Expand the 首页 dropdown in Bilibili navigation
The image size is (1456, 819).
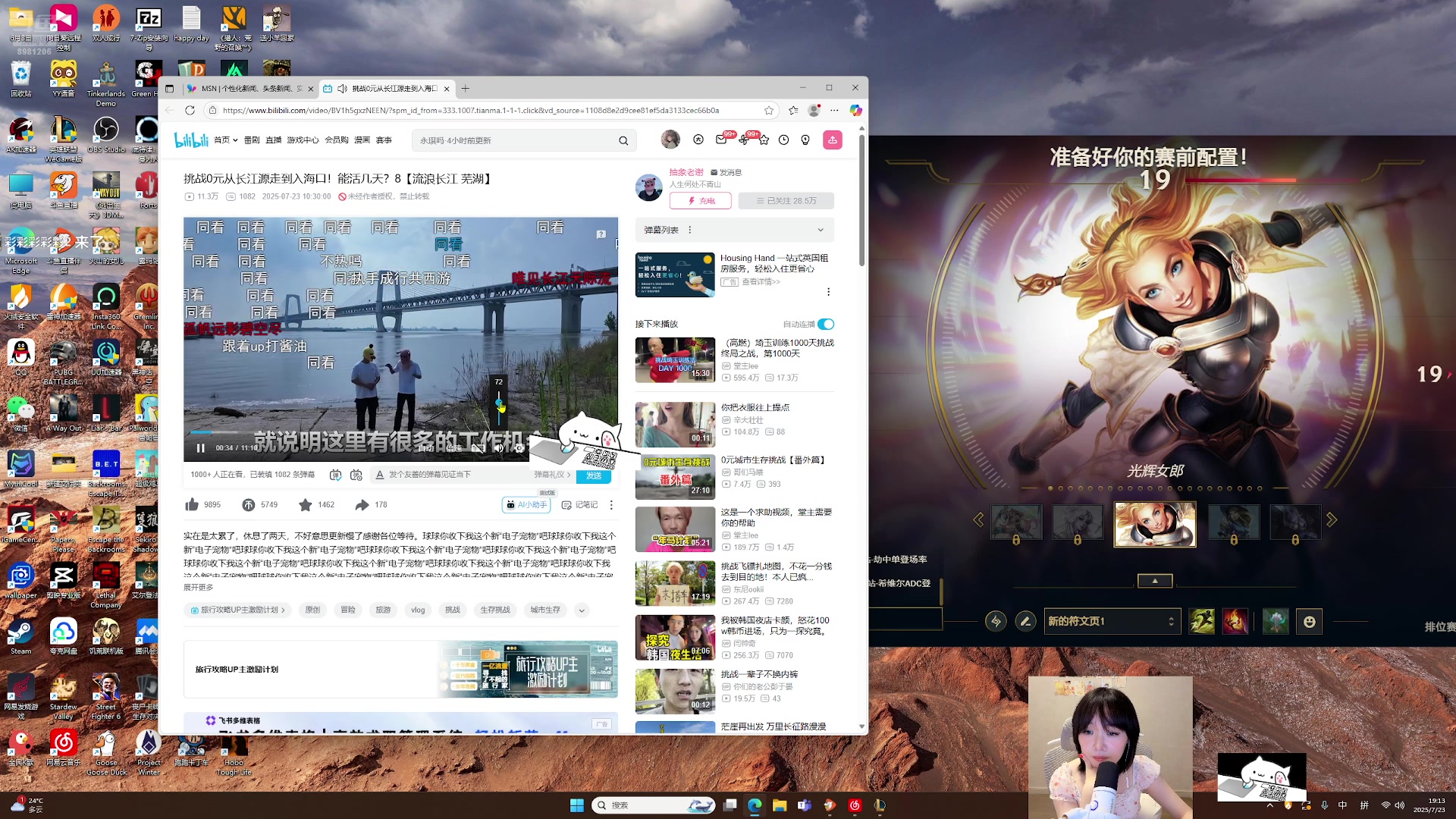(x=226, y=140)
